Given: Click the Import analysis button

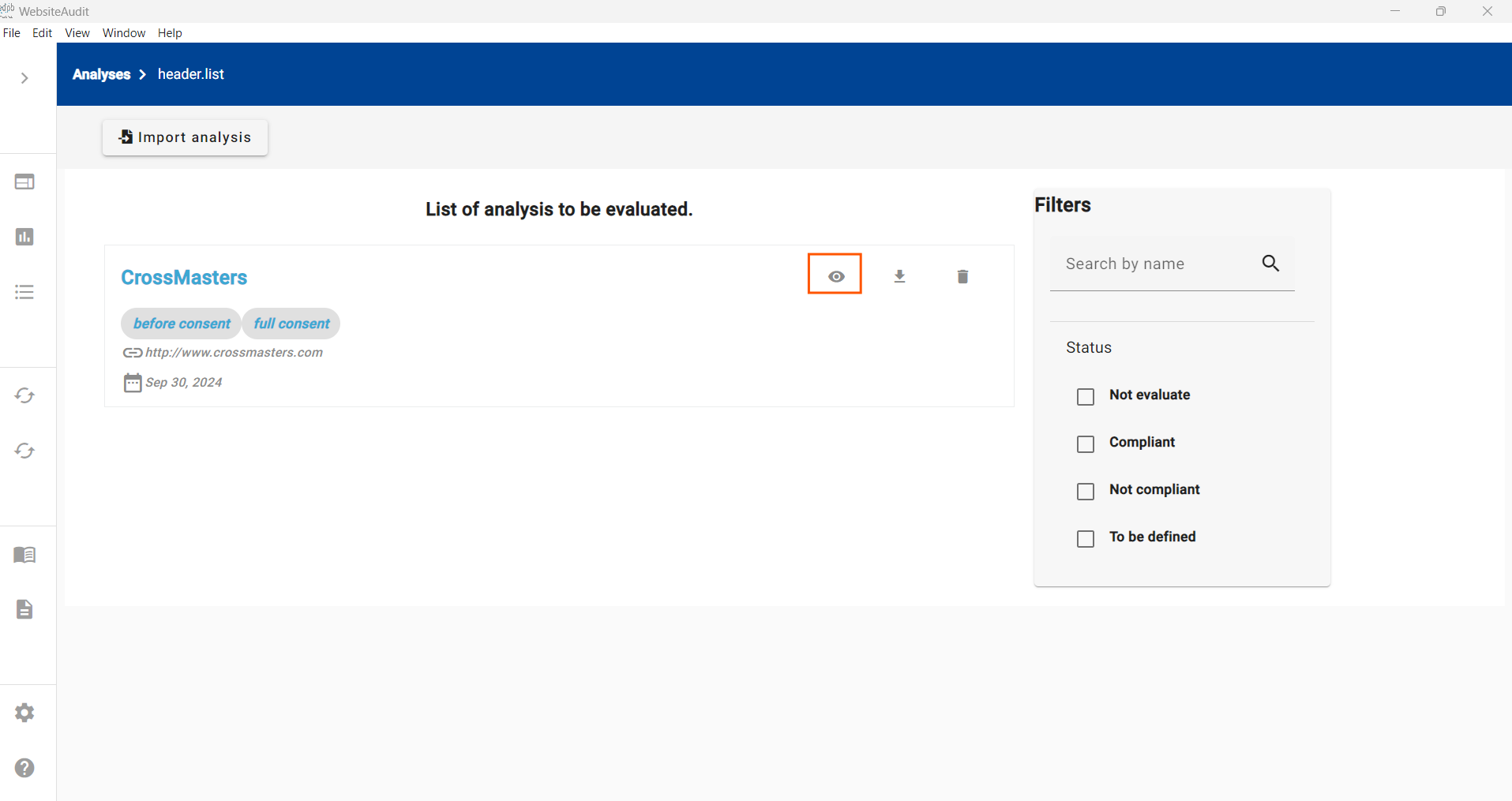Looking at the screenshot, I should pos(185,137).
